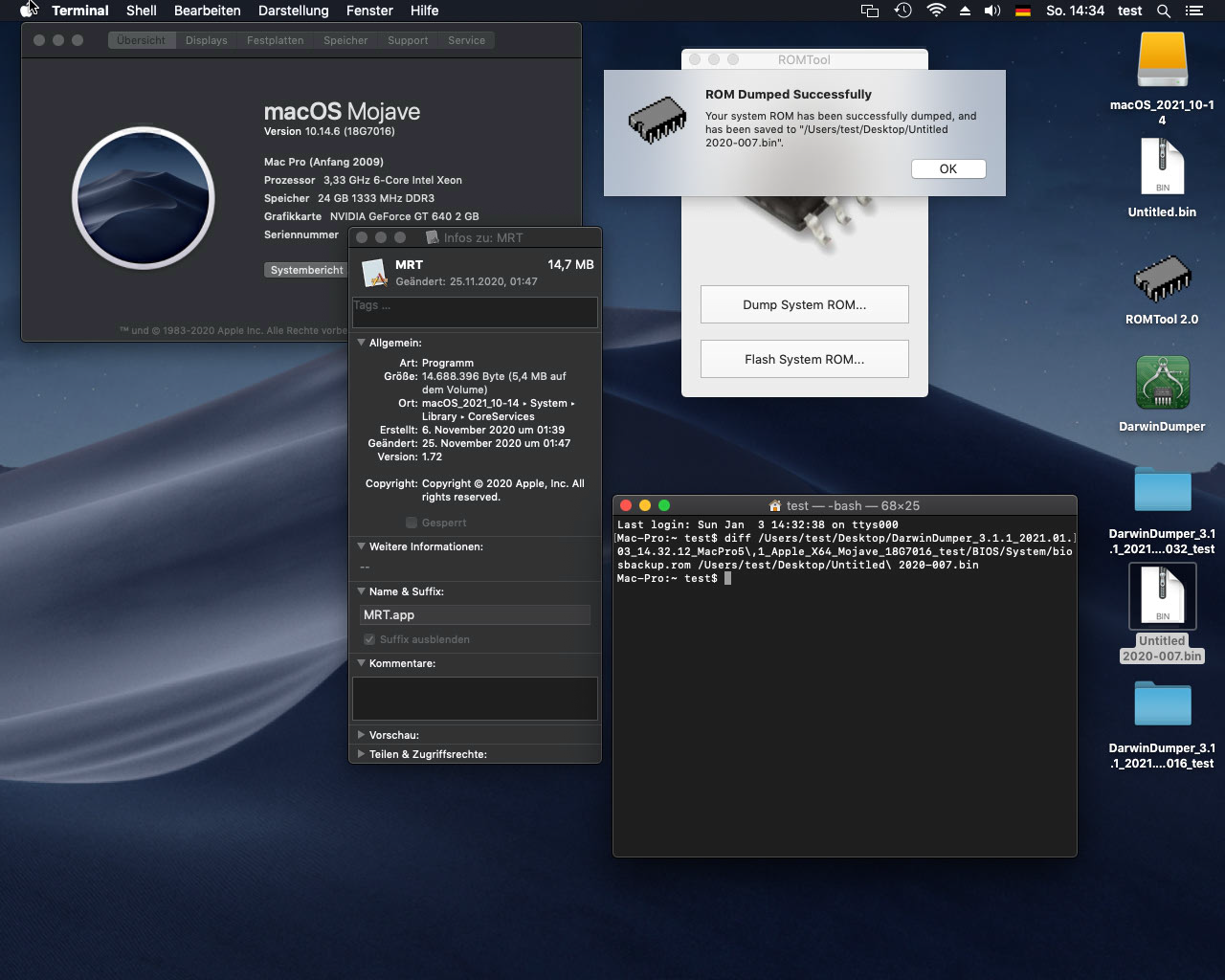
Task: Click the 14,7 MB size text
Action: click(570, 264)
